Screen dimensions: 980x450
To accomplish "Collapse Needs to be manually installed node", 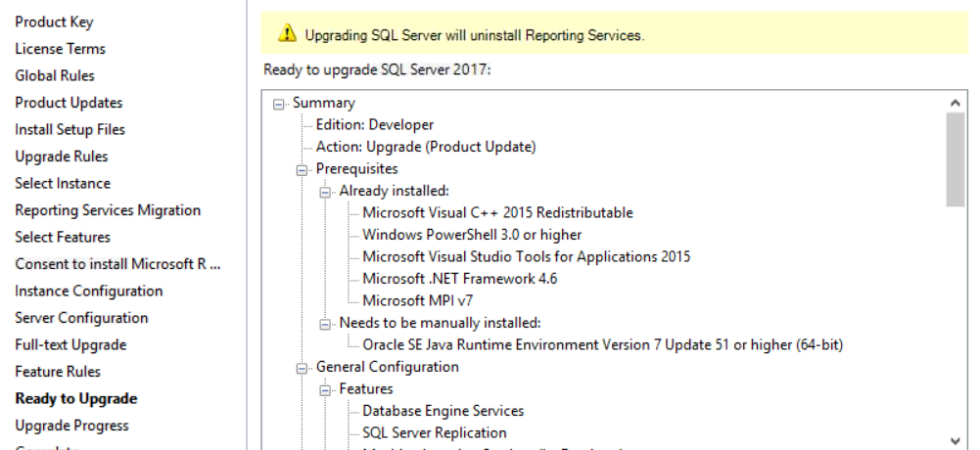I will tap(325, 323).
